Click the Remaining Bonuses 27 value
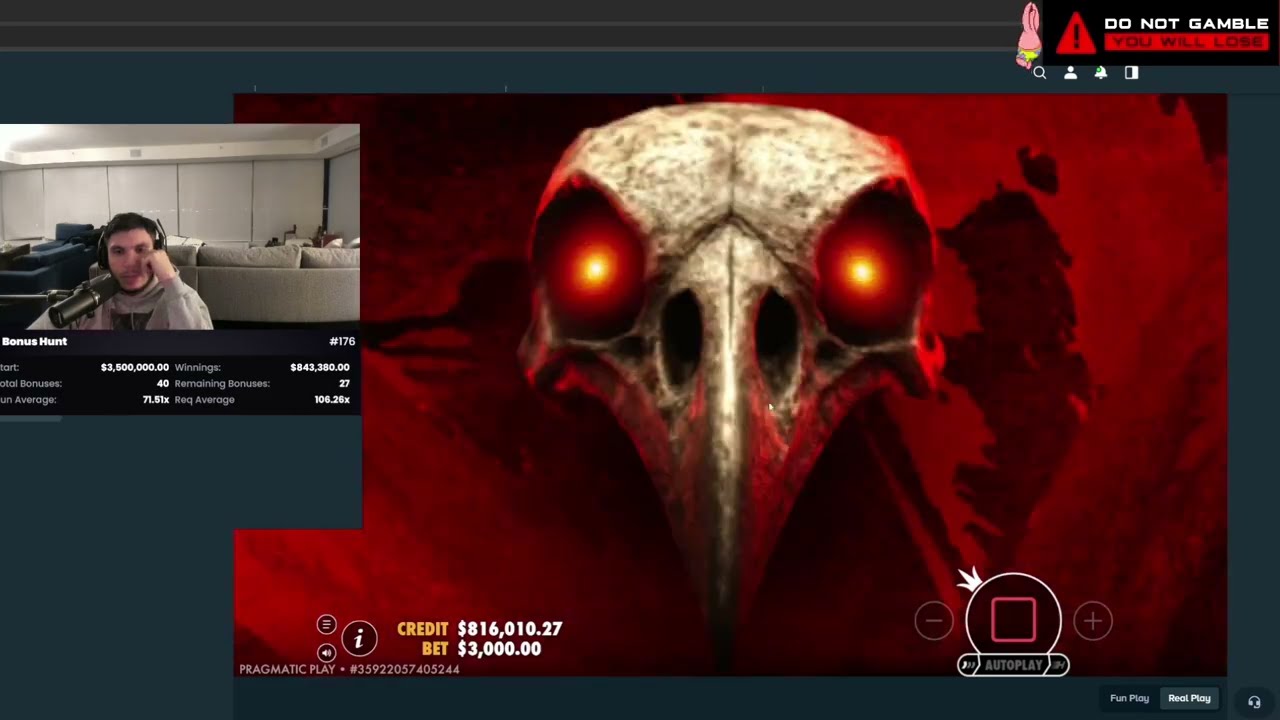The image size is (1280, 720). coord(344,383)
